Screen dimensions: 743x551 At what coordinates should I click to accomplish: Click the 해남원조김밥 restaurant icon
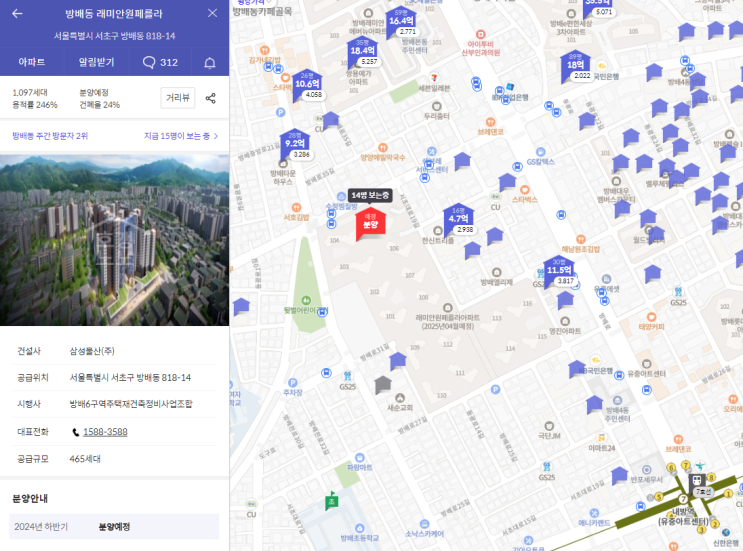(581, 239)
